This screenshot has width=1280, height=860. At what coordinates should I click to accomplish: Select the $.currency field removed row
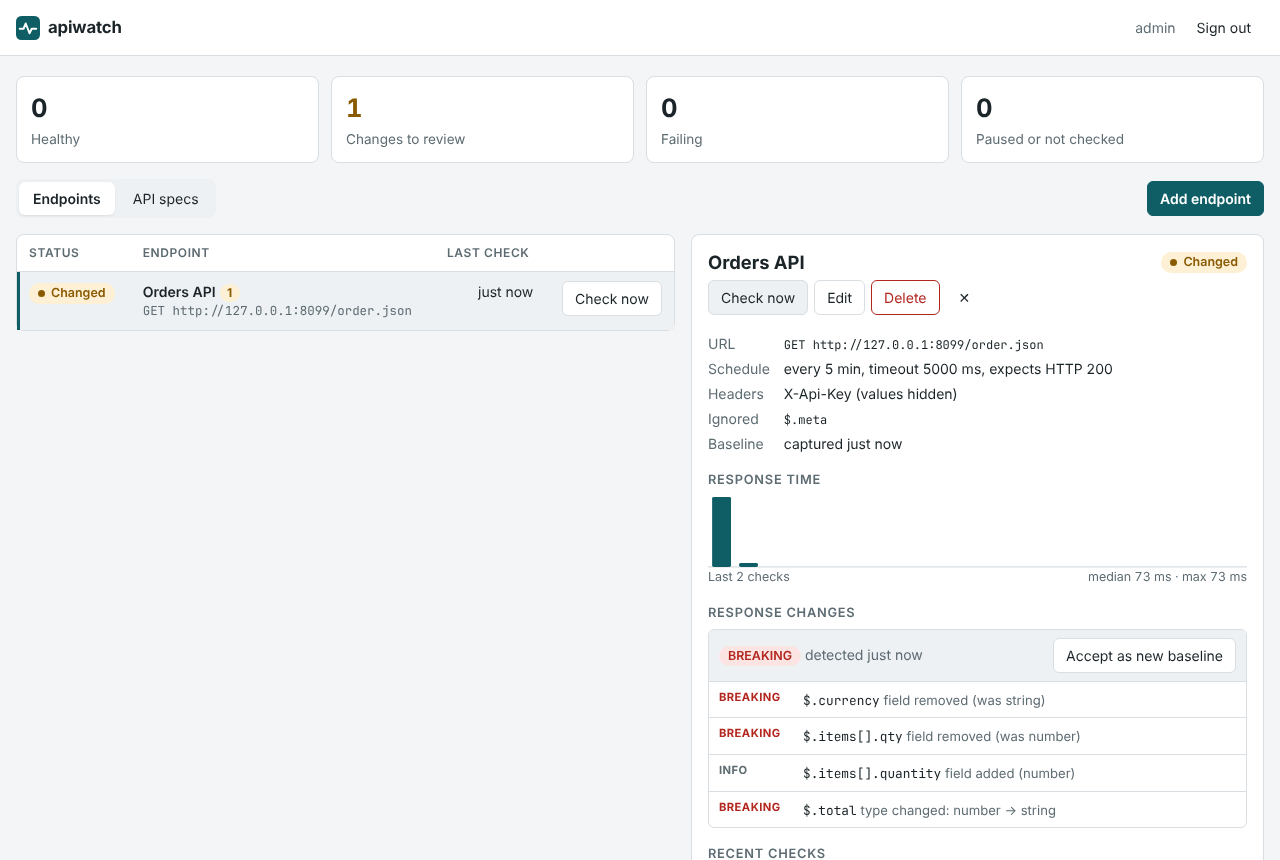(977, 700)
